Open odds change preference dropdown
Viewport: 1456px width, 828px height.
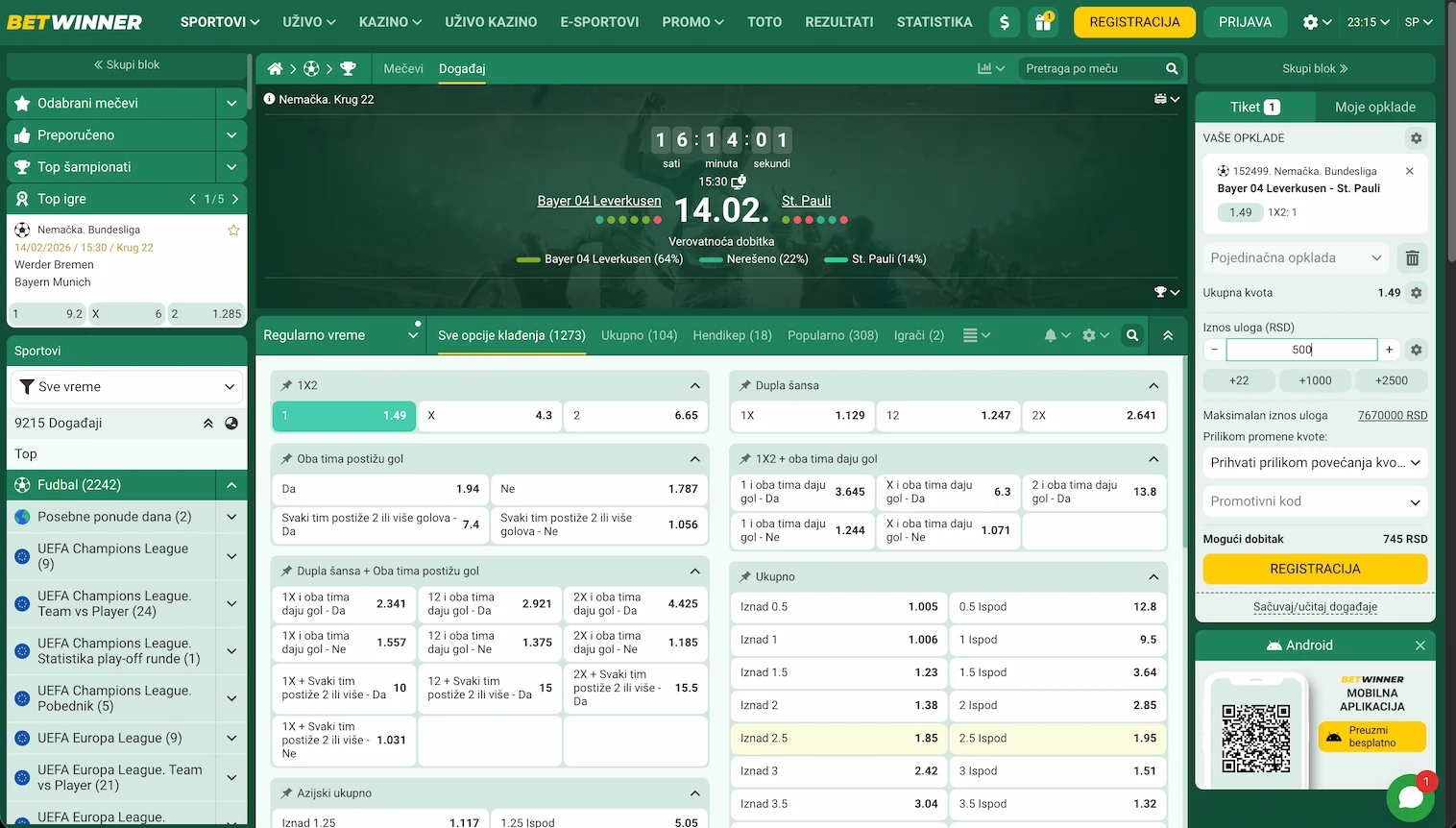click(1315, 462)
